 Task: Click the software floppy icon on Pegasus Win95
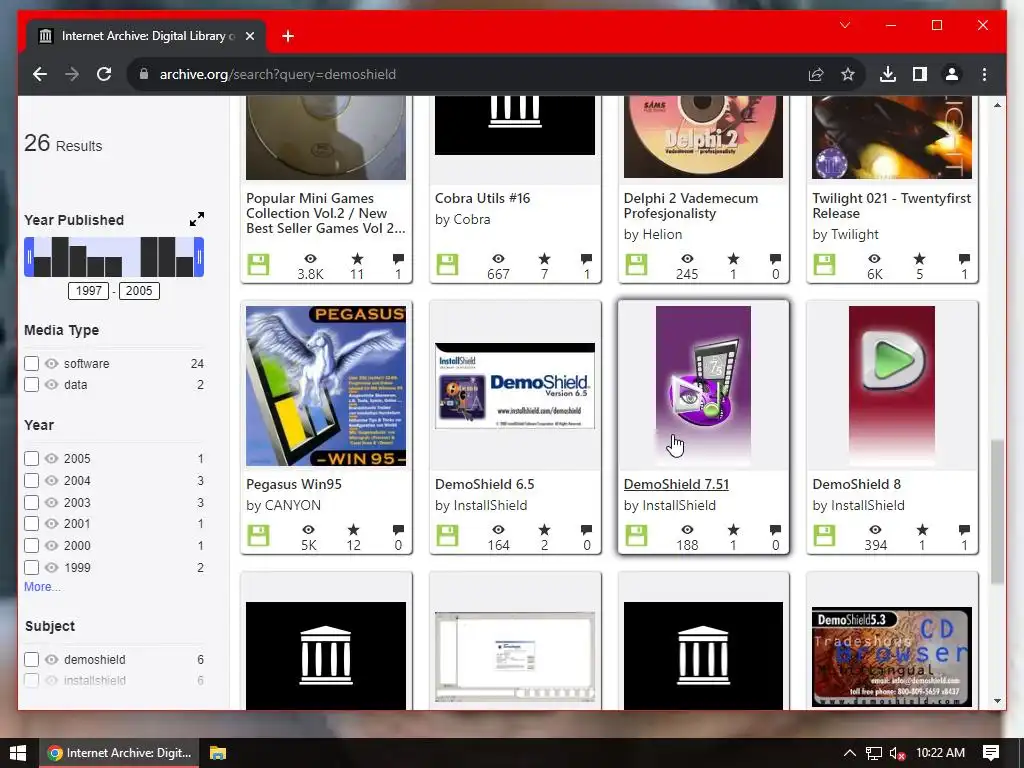259,536
